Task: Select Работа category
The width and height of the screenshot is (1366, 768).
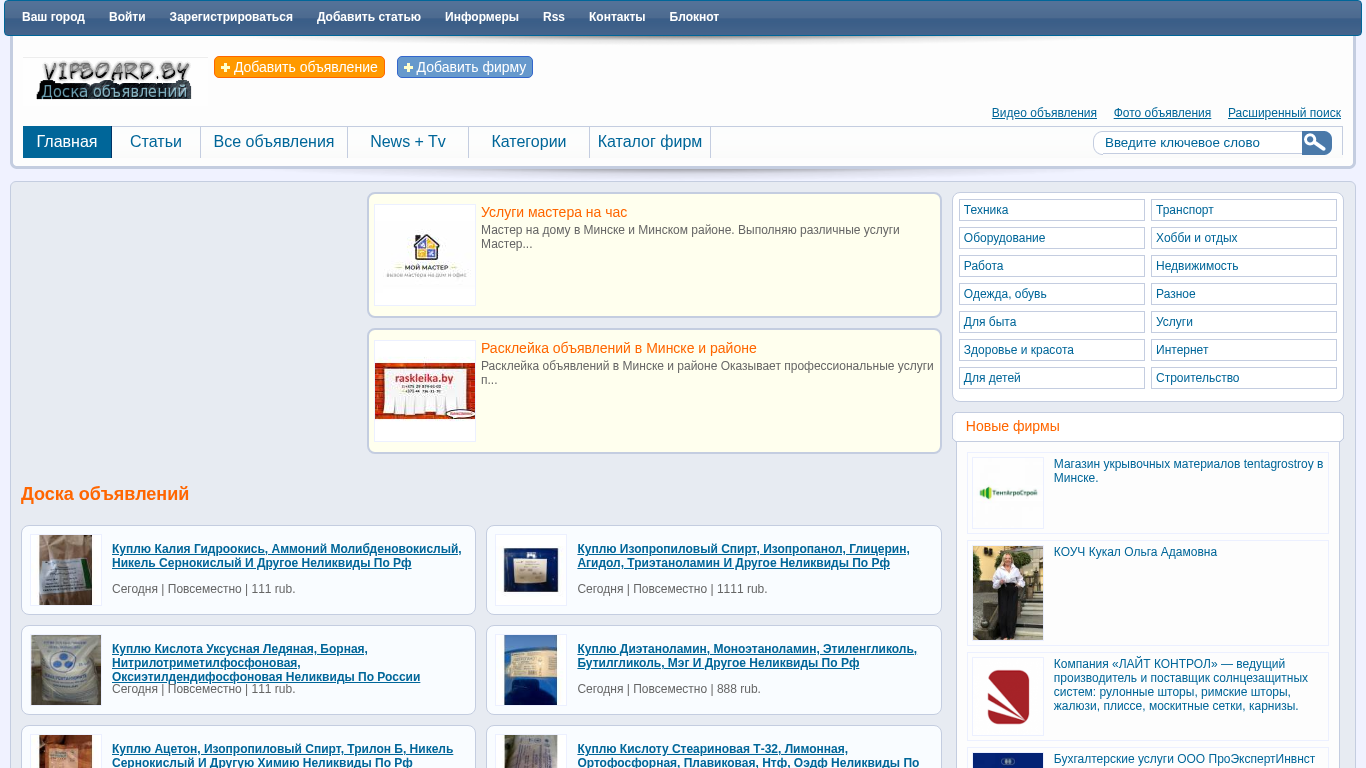Action: pyautogui.click(x=1052, y=266)
